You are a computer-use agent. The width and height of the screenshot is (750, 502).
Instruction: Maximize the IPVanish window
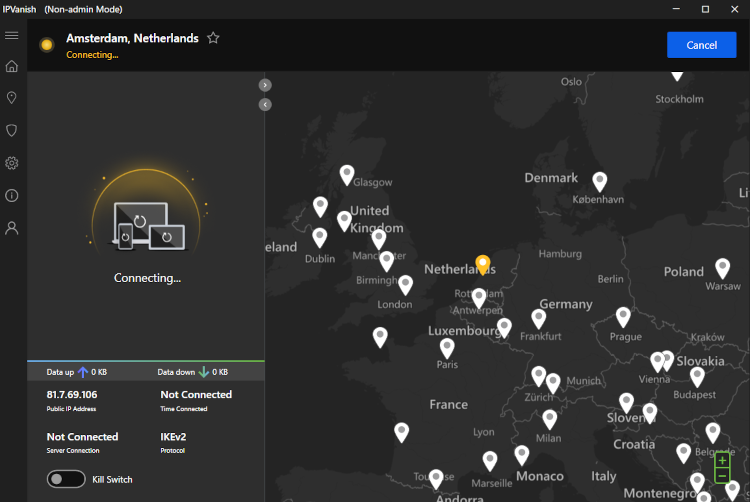pos(705,9)
